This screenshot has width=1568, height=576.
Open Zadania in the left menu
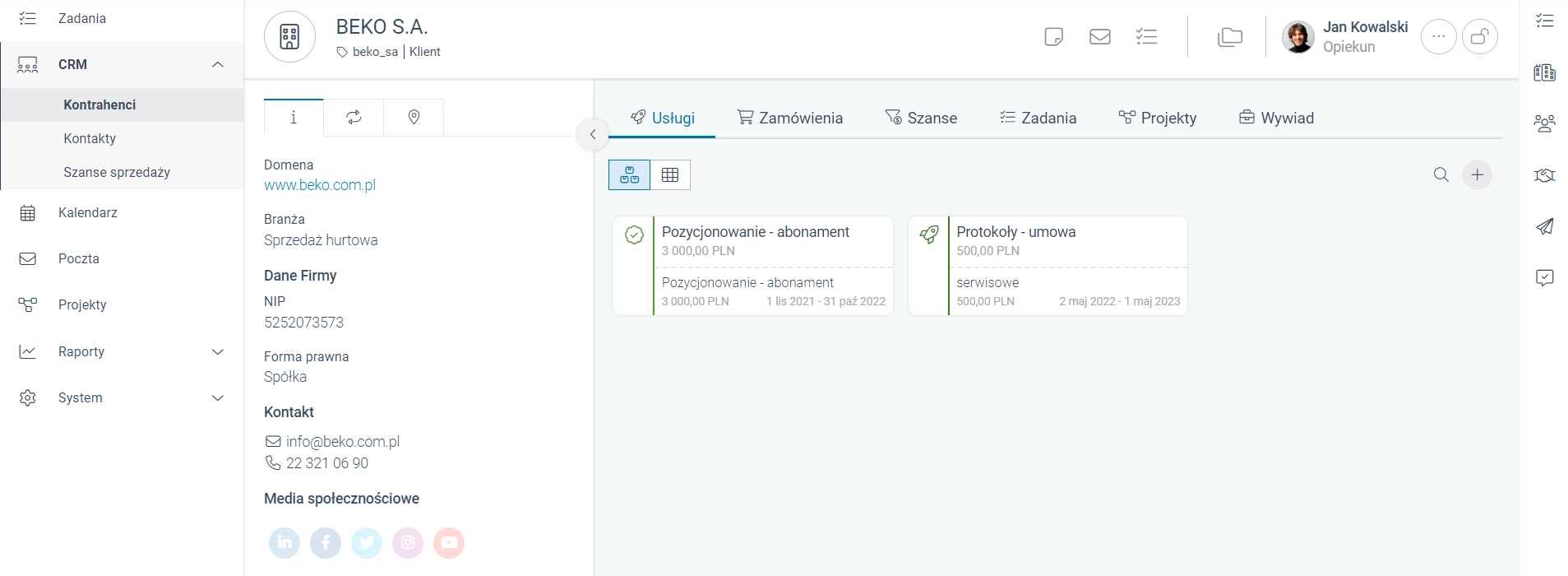coord(122,18)
